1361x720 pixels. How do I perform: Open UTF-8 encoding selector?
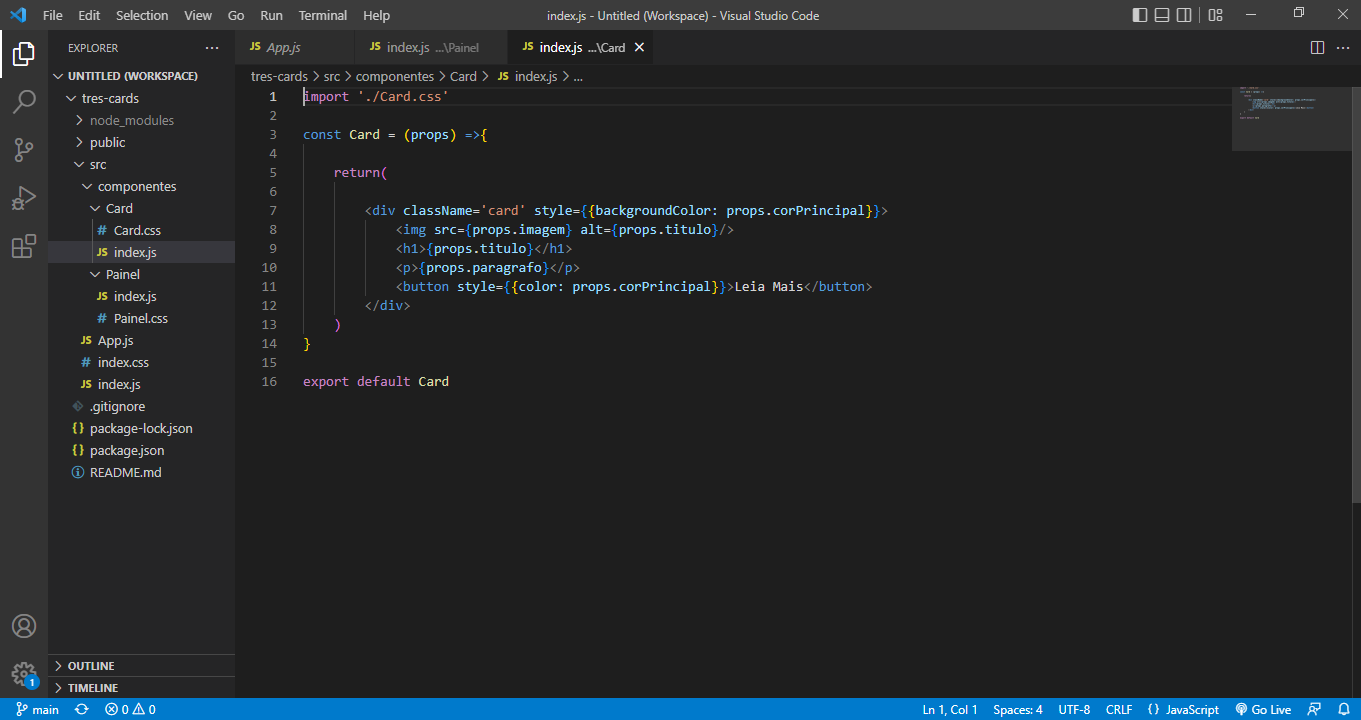coord(1074,708)
